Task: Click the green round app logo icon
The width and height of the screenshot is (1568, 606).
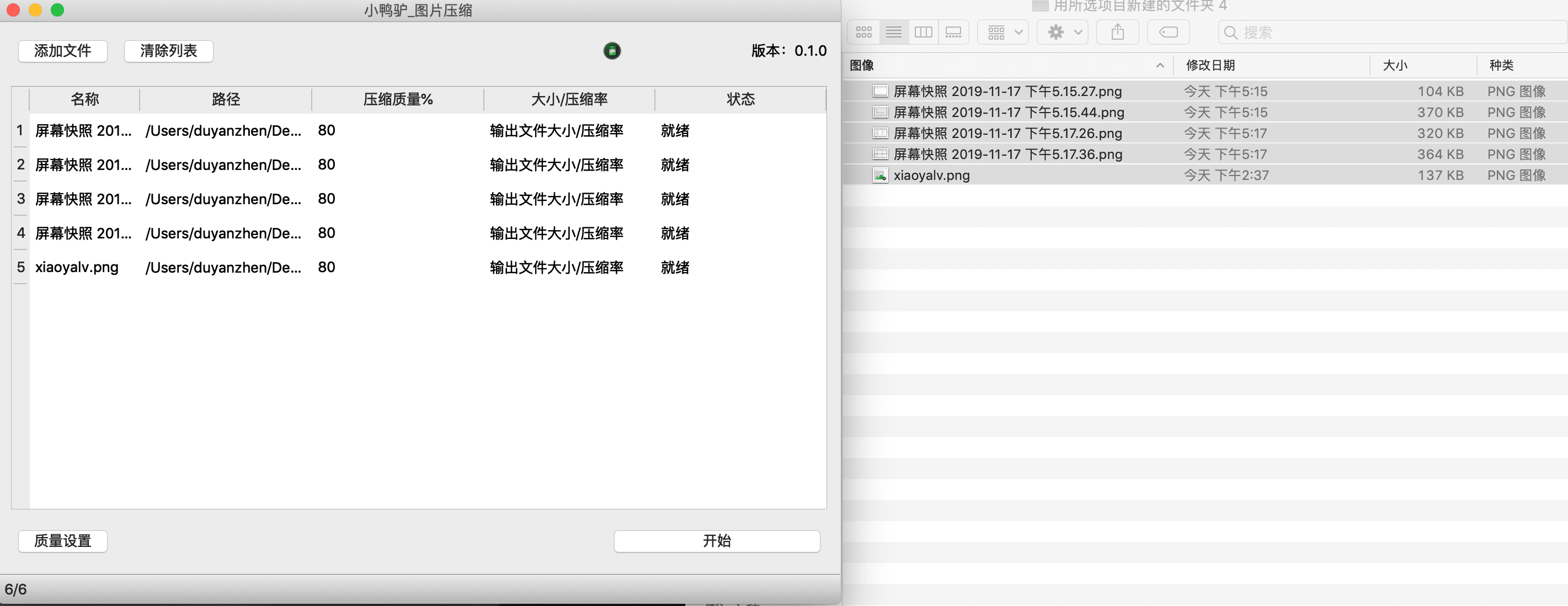Action: pos(612,51)
